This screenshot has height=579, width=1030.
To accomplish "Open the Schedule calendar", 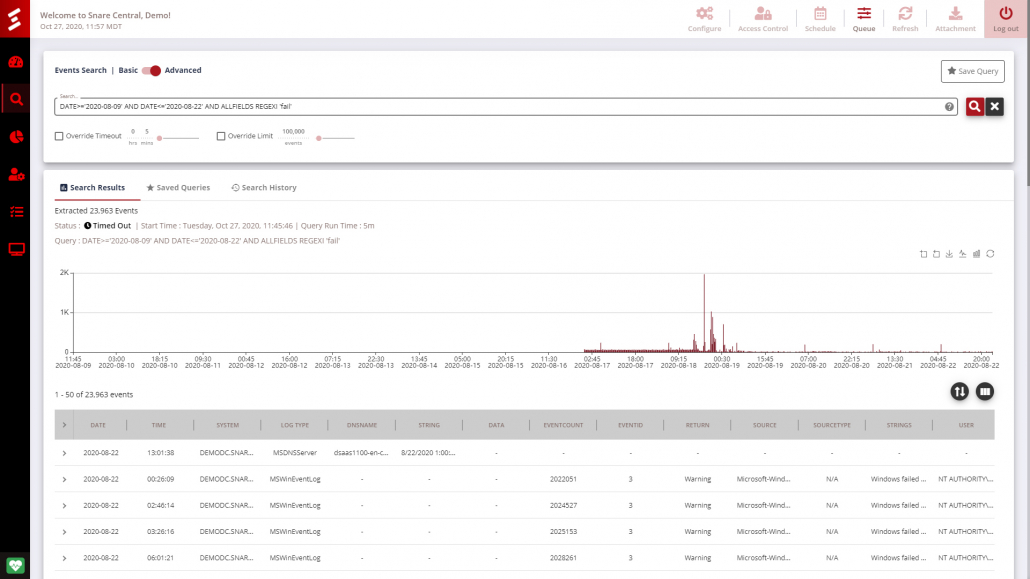I will (820, 19).
